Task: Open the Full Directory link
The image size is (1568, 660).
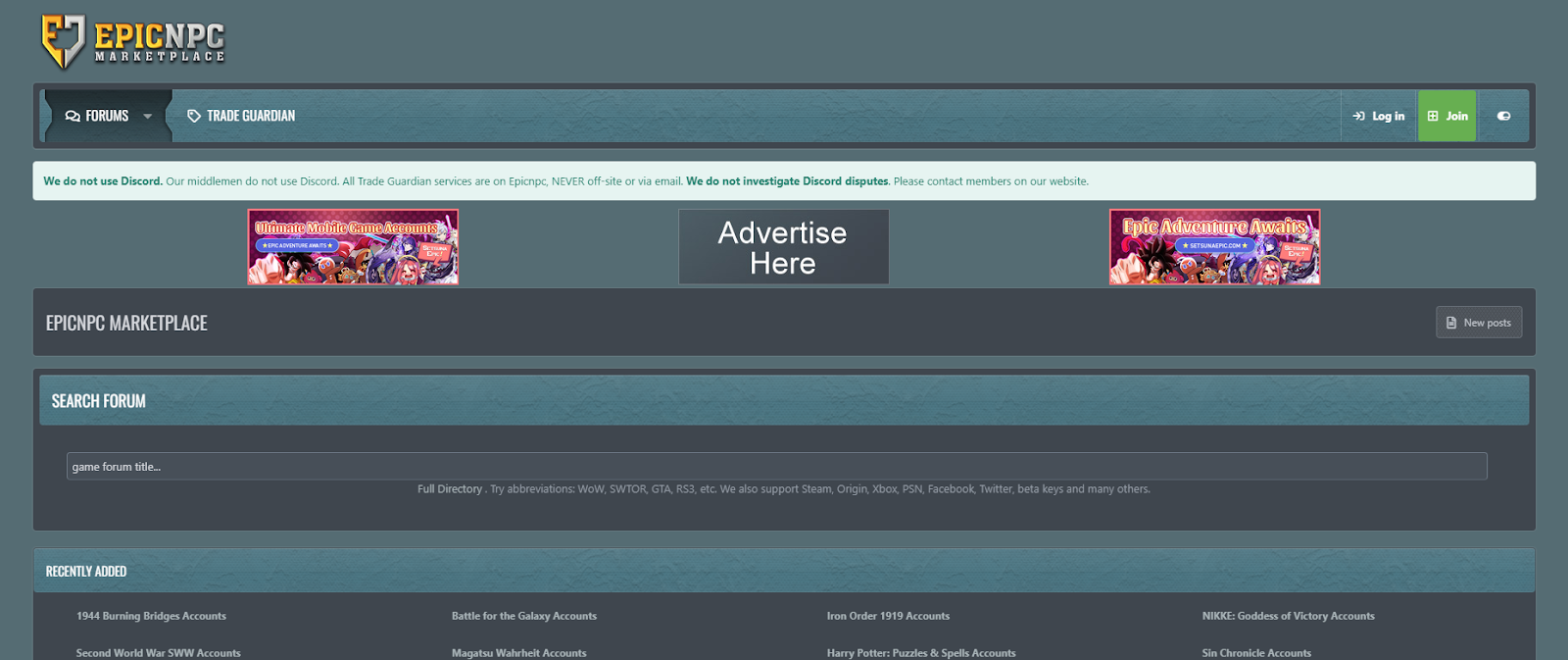Action: click(450, 489)
